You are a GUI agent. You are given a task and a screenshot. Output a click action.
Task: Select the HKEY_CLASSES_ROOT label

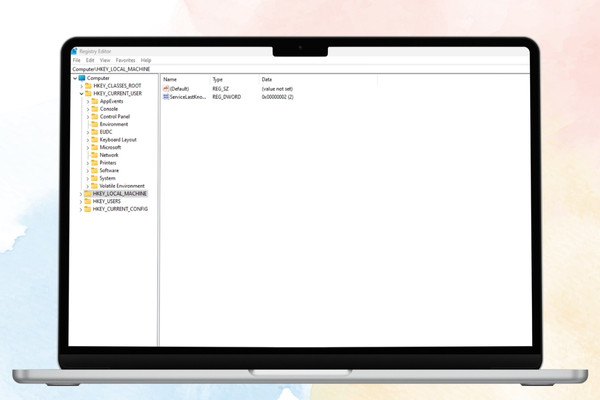(117, 86)
